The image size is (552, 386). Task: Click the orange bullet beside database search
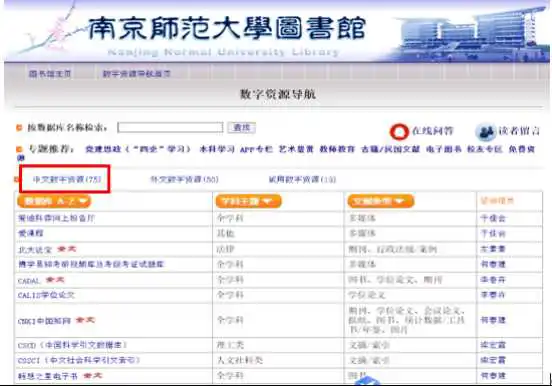click(x=19, y=127)
